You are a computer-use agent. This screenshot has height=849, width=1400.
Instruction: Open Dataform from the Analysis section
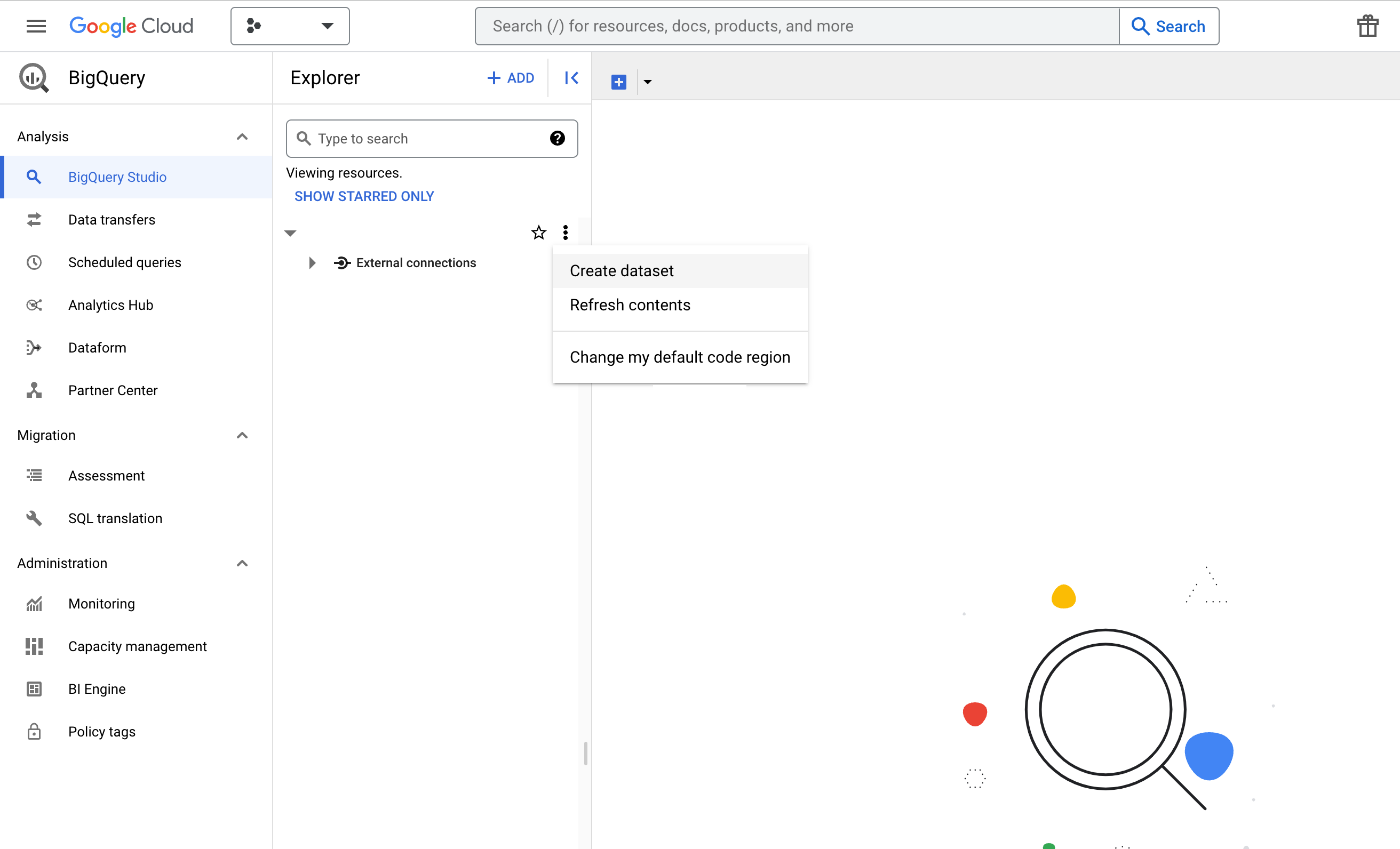tap(97, 347)
